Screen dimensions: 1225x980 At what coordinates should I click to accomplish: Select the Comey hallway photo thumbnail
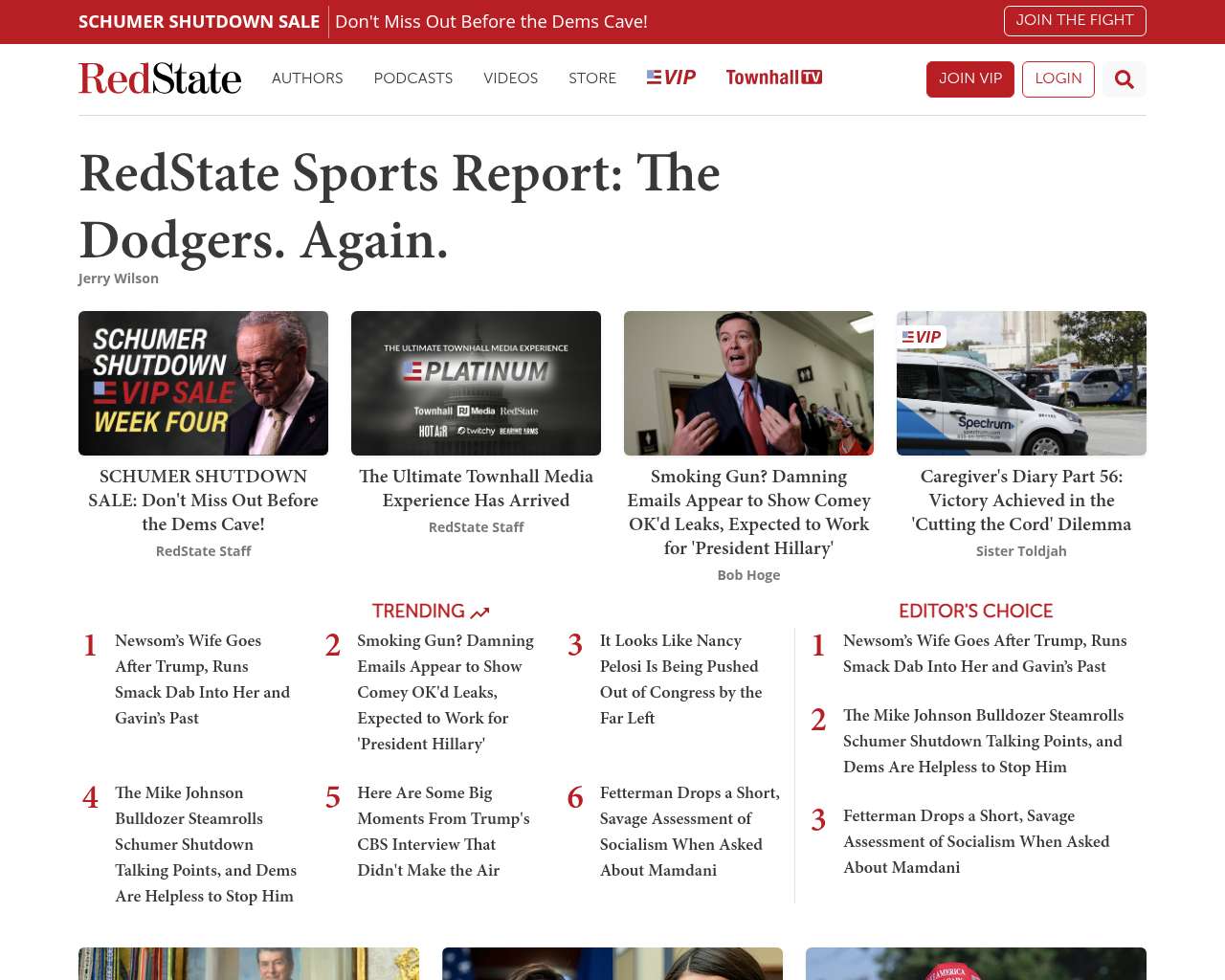click(748, 383)
